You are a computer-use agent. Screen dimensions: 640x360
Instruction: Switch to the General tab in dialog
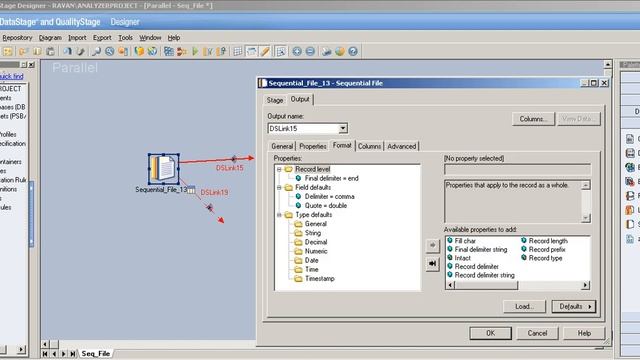tap(282, 146)
